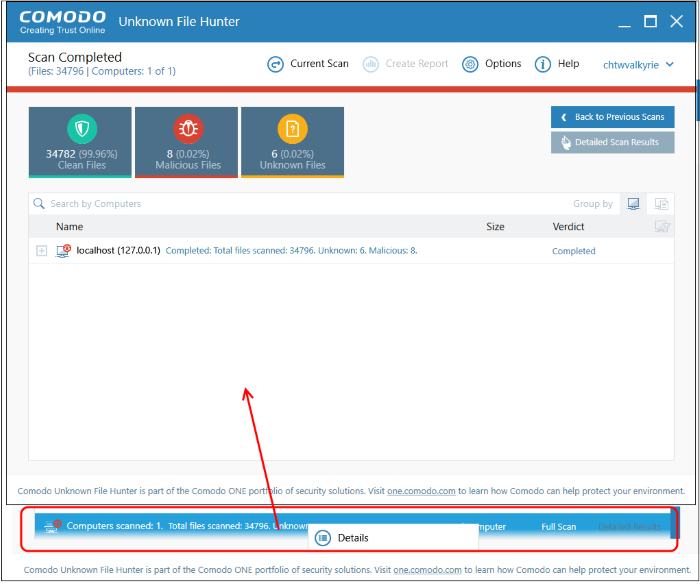Click 'Computers scanned: 1' status text
Screen dimensions: 700x584
115,526
